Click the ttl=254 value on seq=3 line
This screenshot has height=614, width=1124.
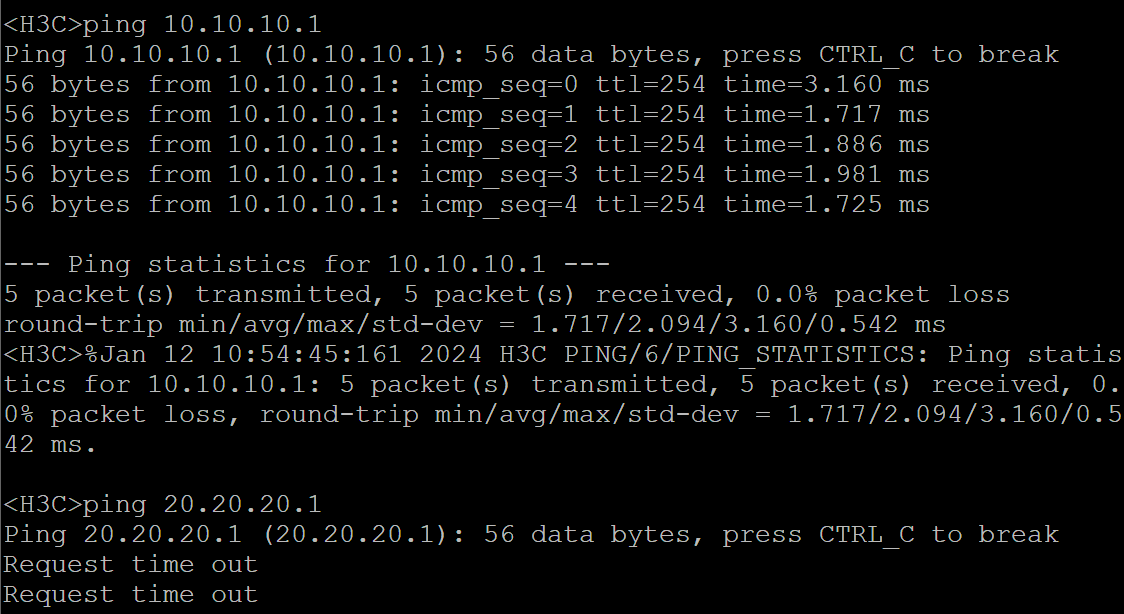651,175
